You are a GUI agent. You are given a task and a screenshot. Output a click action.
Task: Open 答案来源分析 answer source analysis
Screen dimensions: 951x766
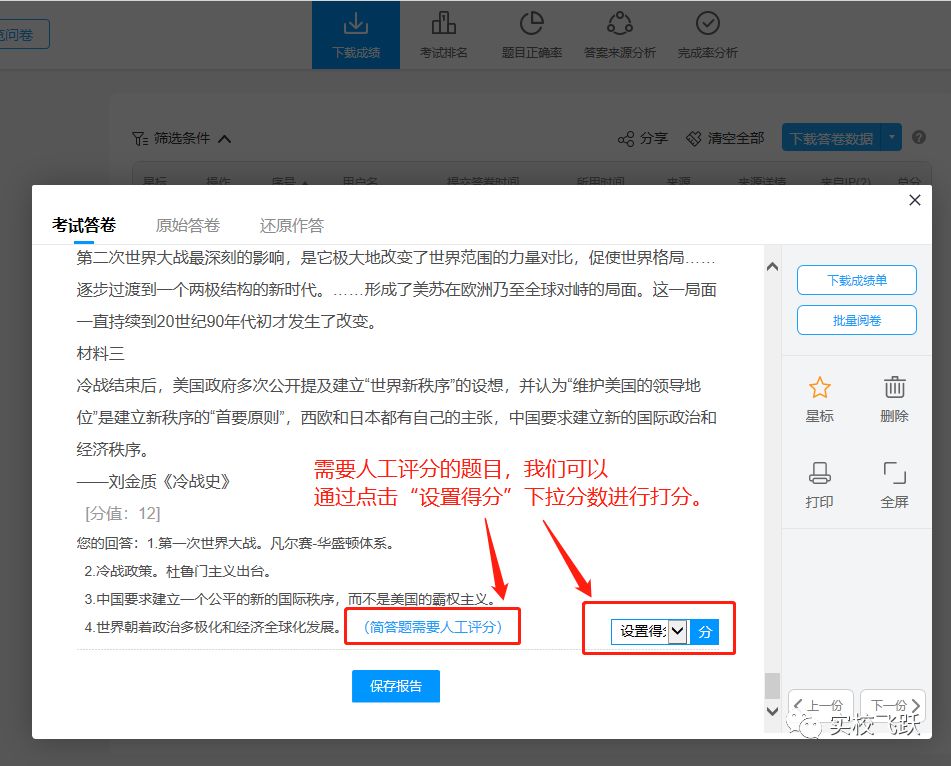point(619,33)
